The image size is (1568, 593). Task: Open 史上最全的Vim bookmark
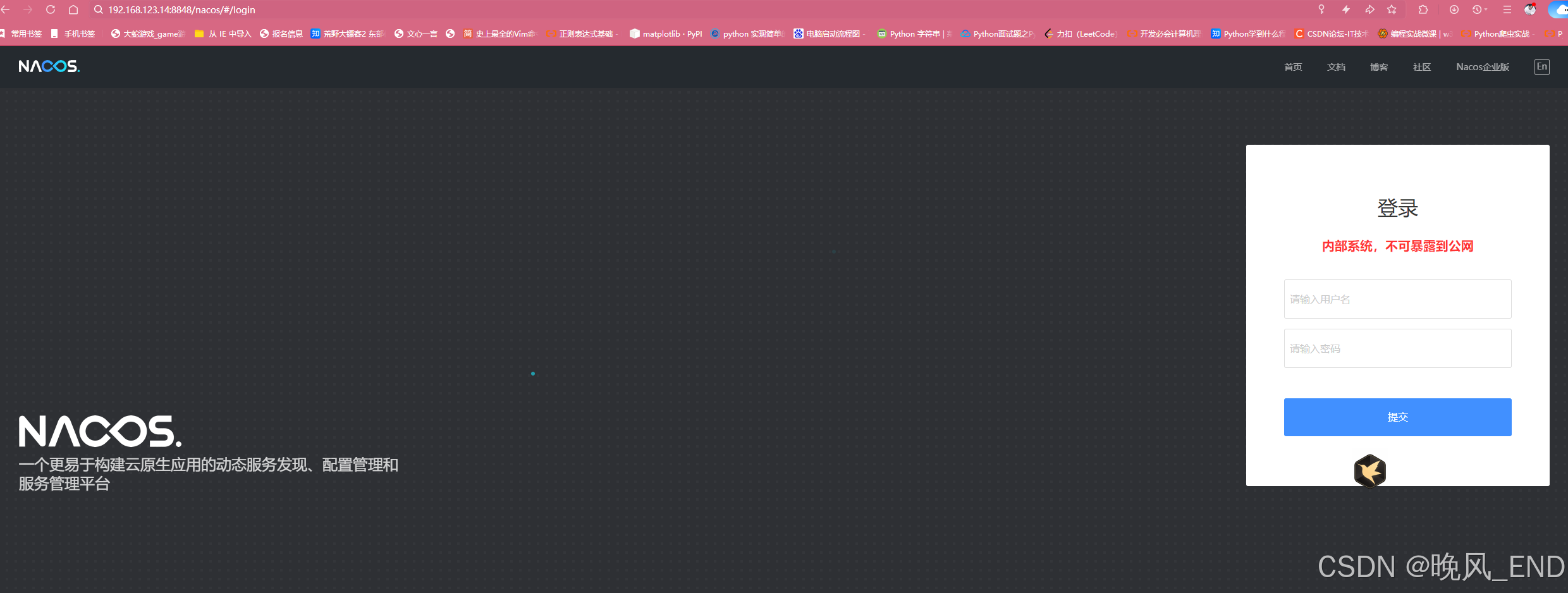pyautogui.click(x=499, y=34)
